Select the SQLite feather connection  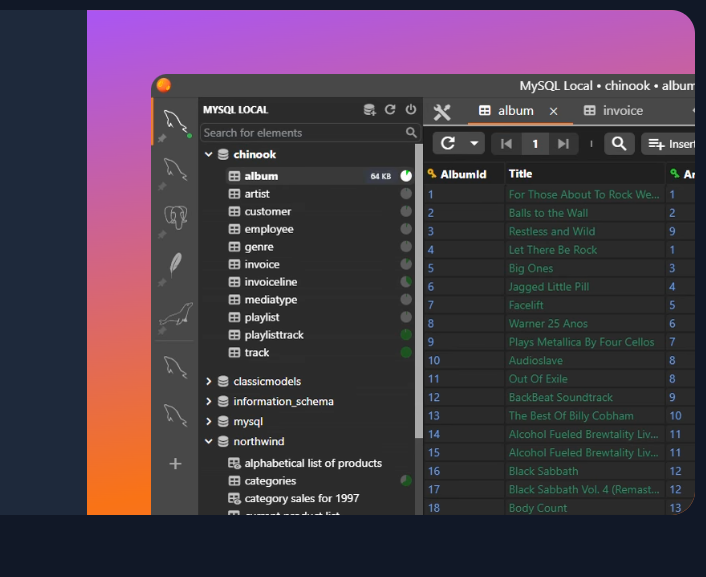pyautogui.click(x=175, y=264)
